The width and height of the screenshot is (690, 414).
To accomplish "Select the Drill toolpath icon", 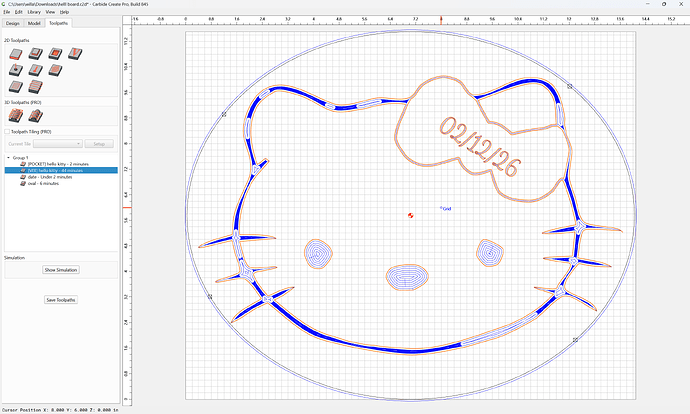I will 16,70.
